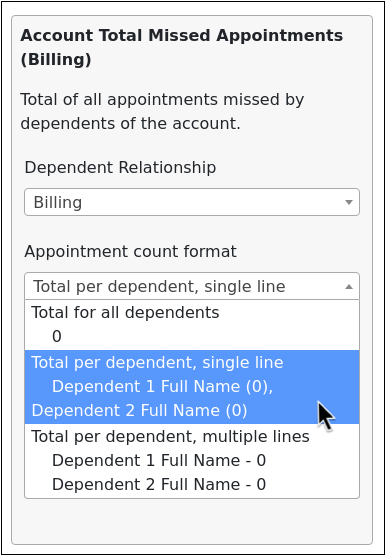The image size is (385, 555).
Task: Click "Total per dependent, single line" in the select box
Action: (x=159, y=287)
